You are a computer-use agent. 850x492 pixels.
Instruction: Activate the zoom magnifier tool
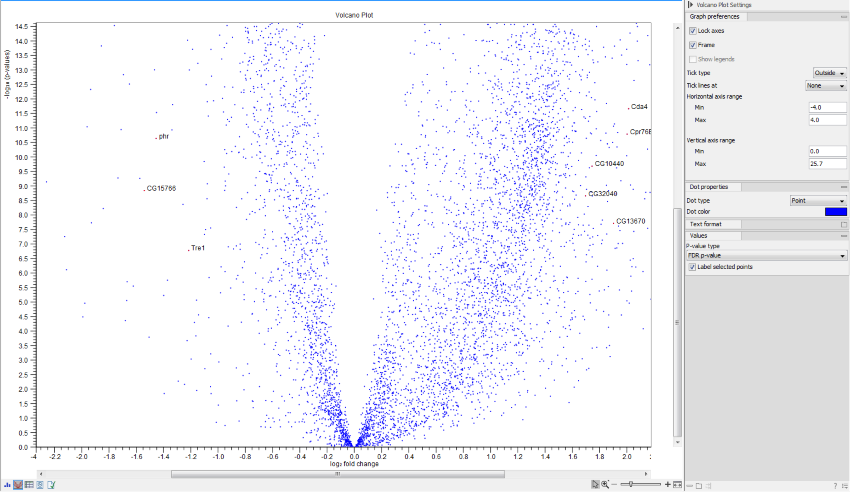[605, 484]
